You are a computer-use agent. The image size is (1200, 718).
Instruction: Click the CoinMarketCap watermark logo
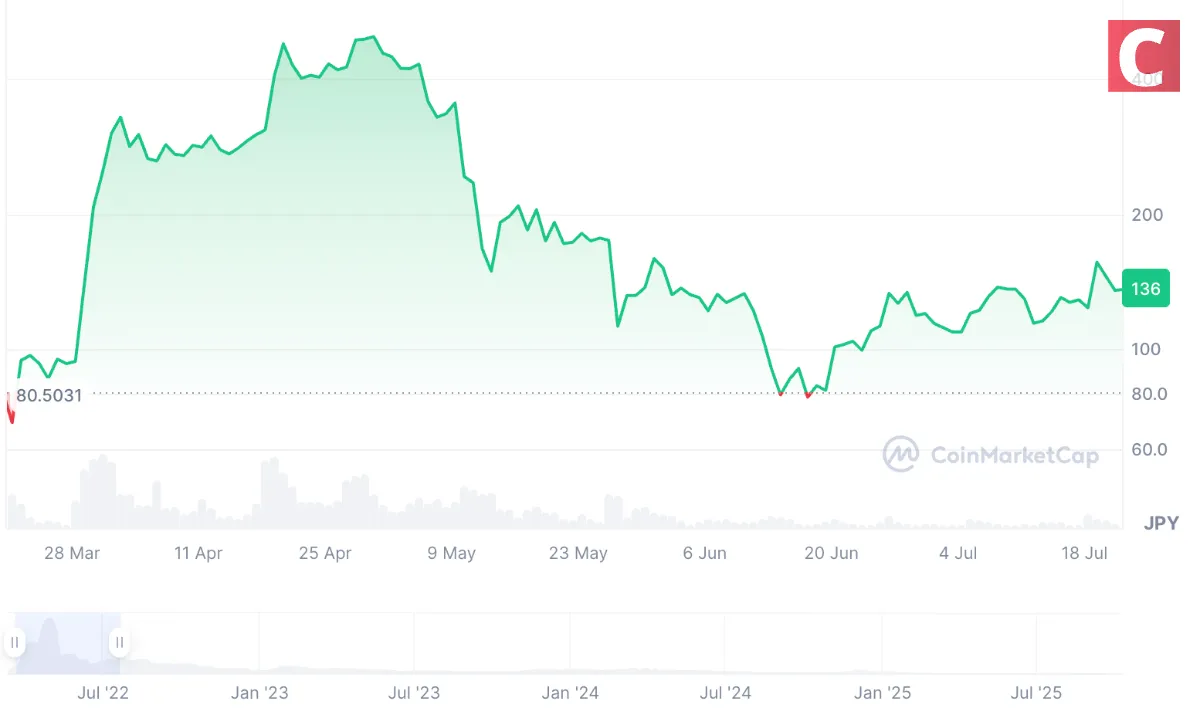click(990, 455)
